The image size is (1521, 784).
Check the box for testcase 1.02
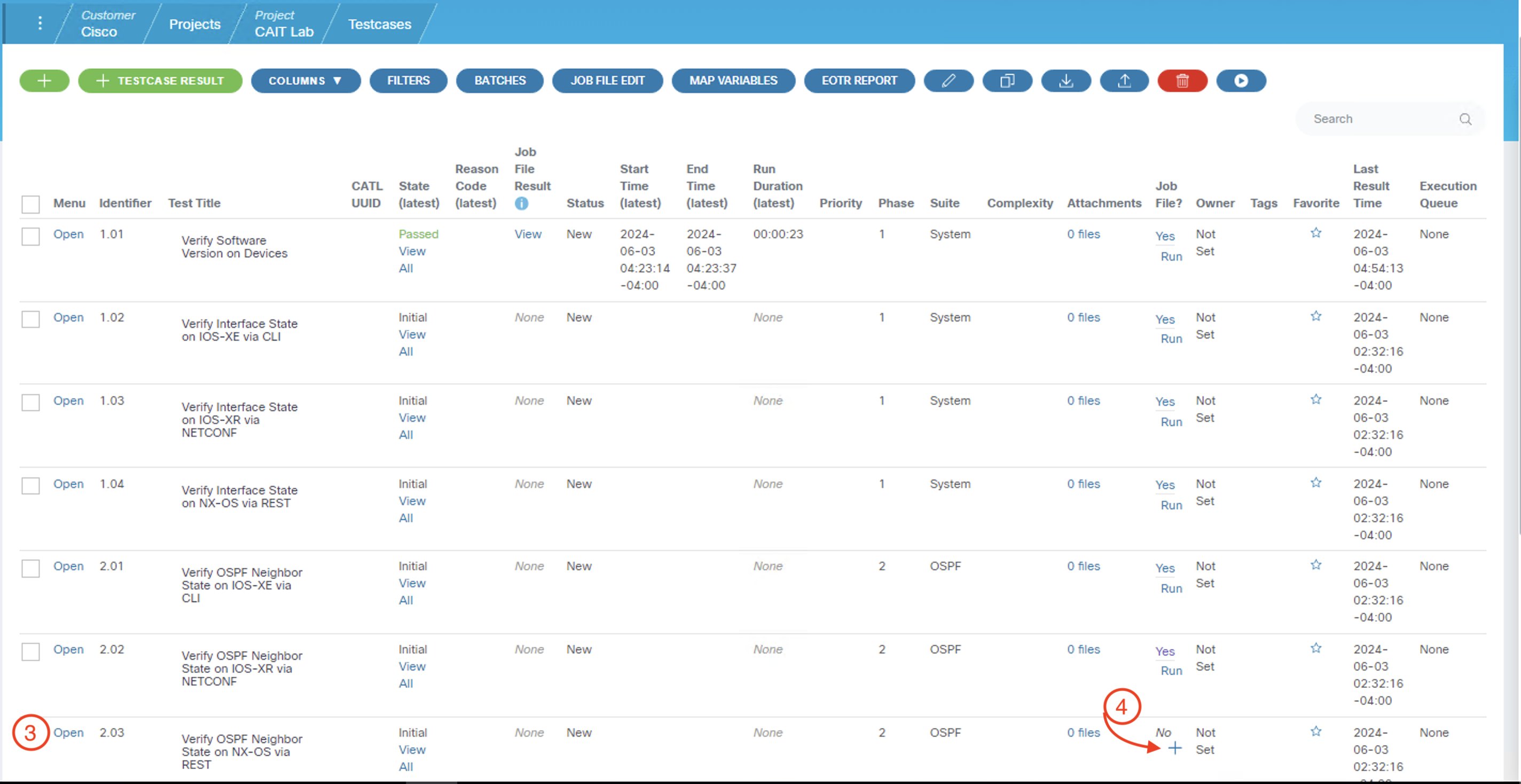click(30, 319)
